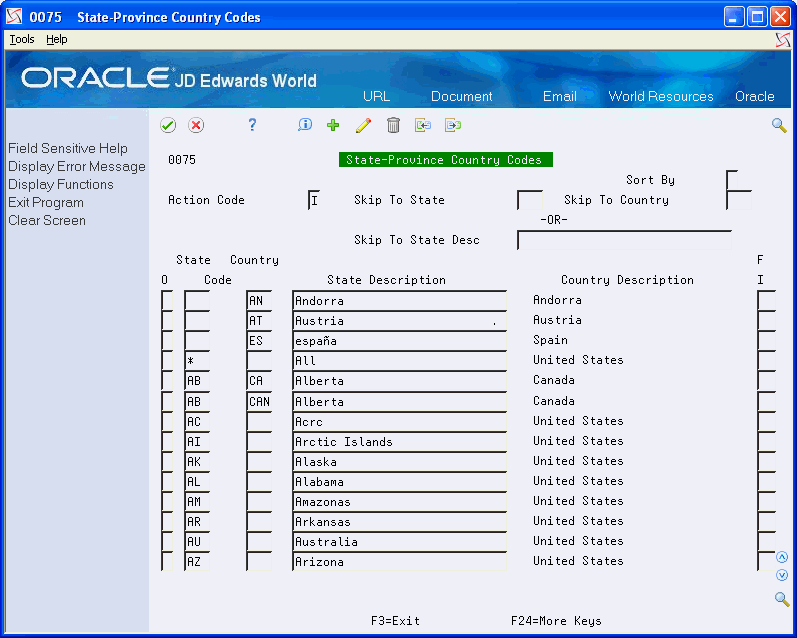Screen dimensions: 797x638
Task: Click the trash can Delete icon
Action: click(393, 125)
